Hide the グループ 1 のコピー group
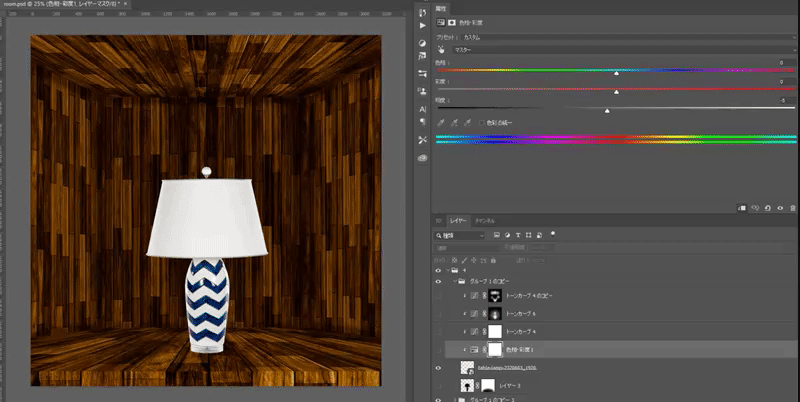The height and width of the screenshot is (402, 800). pos(439,282)
